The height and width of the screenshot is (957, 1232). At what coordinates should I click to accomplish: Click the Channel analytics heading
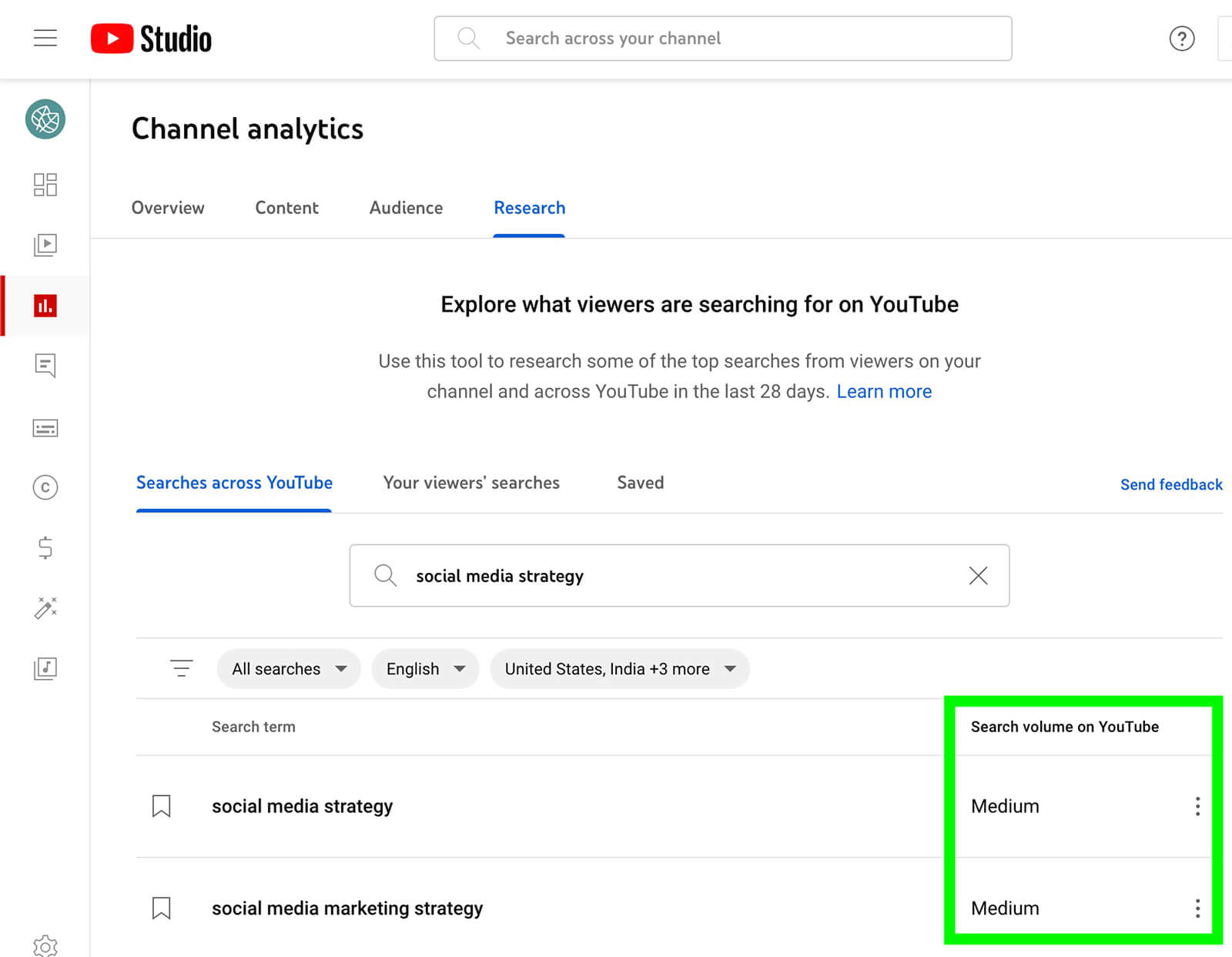[247, 129]
